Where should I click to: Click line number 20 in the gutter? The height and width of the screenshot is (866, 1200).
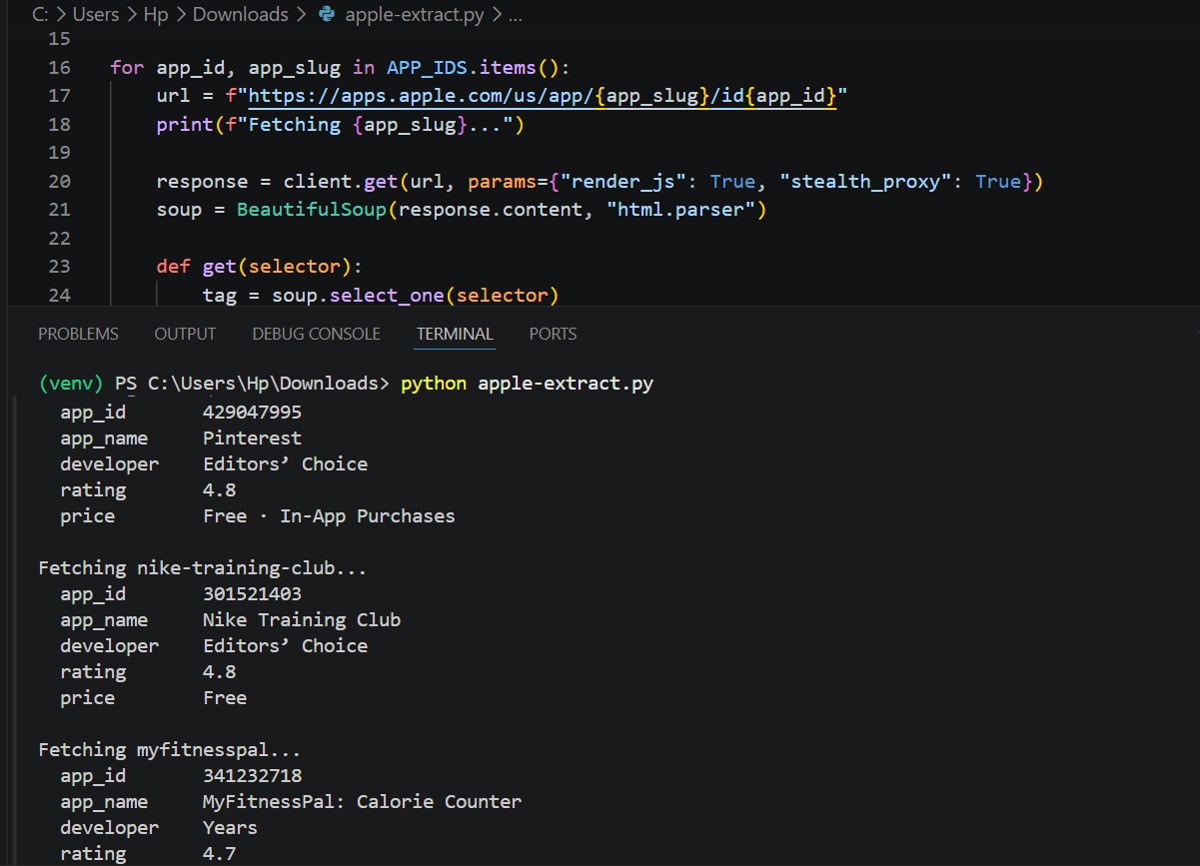tap(60, 182)
